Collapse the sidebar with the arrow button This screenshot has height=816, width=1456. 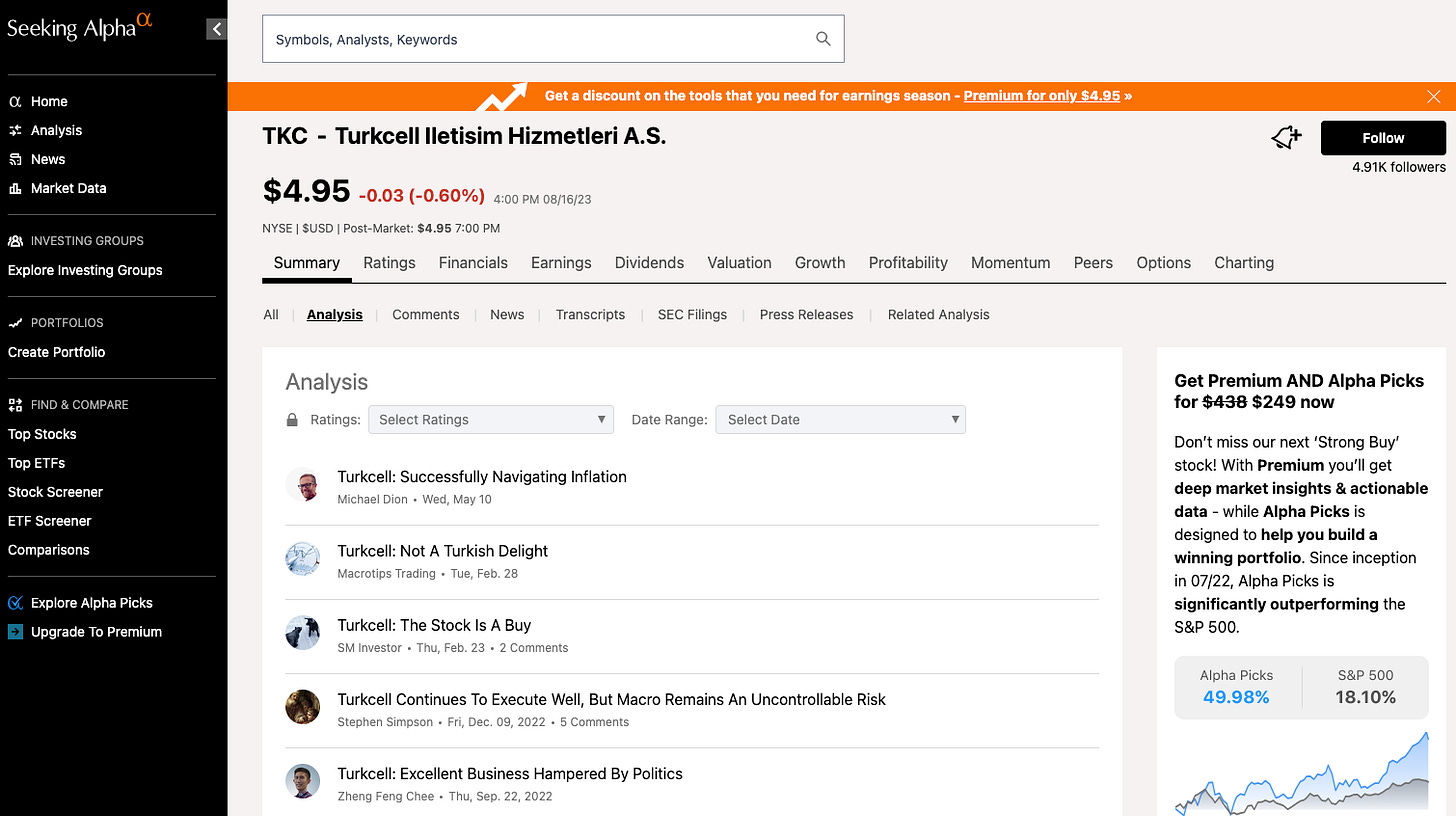tap(216, 29)
